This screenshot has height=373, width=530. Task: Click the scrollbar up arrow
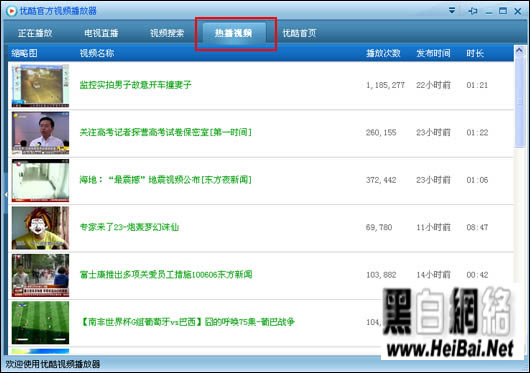pyautogui.click(x=520, y=51)
